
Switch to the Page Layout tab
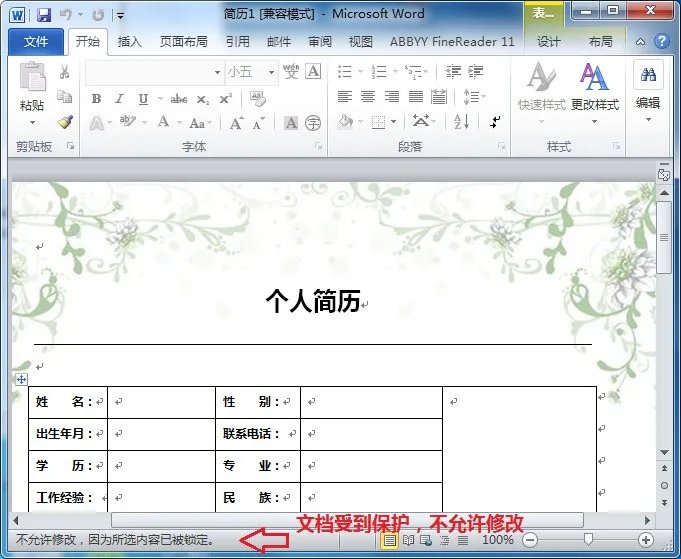coord(183,42)
